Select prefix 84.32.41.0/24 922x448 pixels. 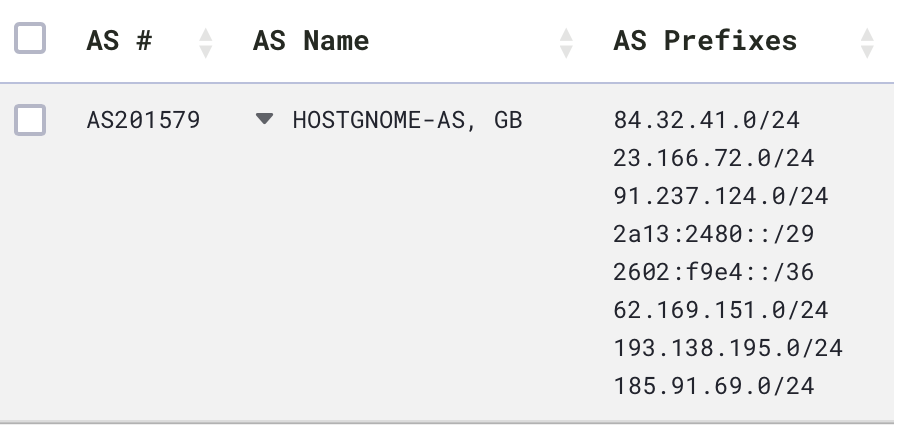tap(707, 121)
